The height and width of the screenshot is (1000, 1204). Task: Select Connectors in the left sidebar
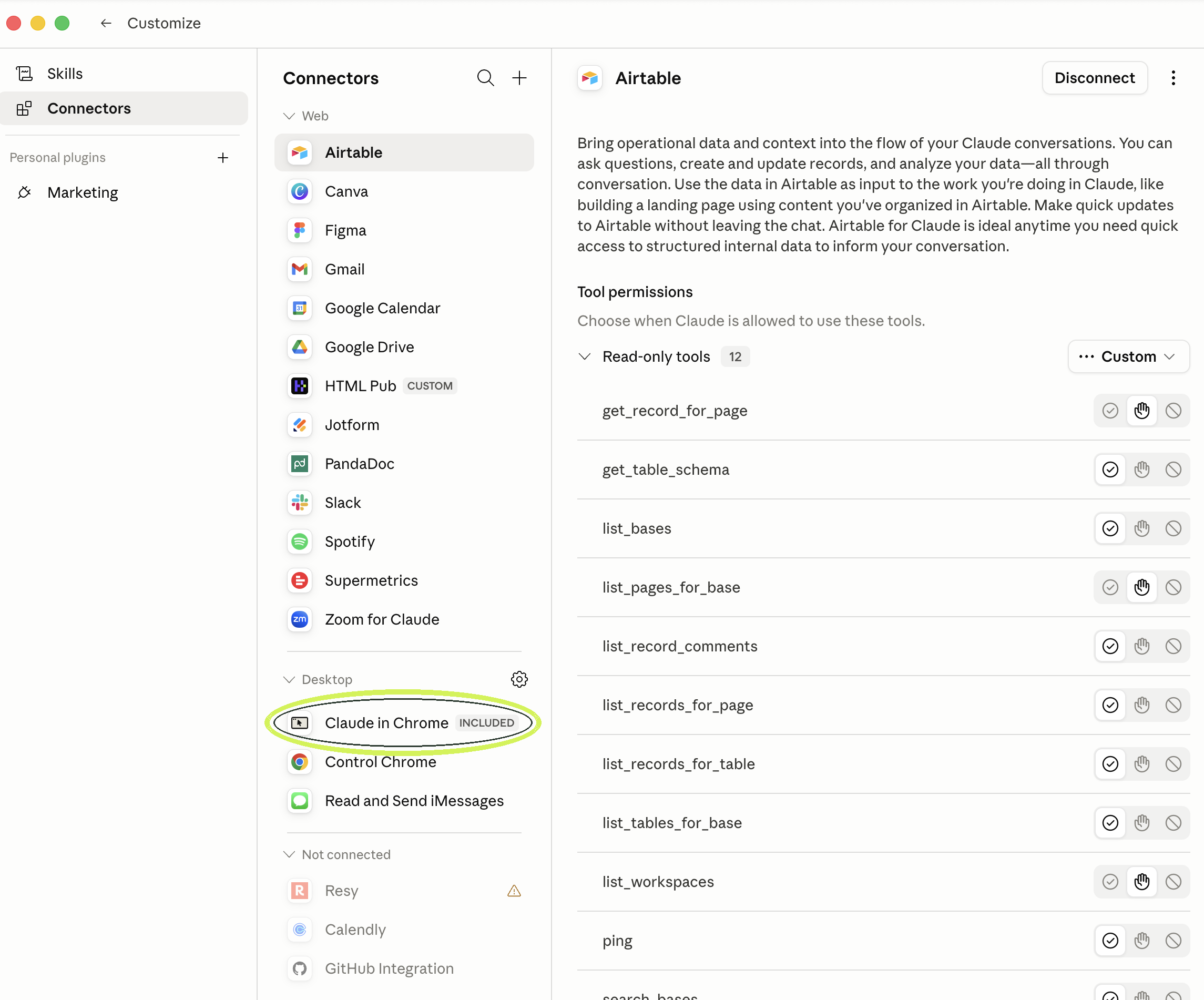[124, 108]
